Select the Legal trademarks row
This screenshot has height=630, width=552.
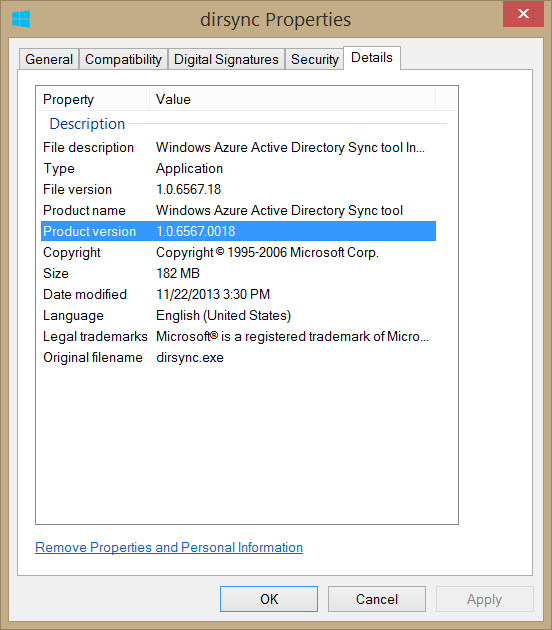238,336
